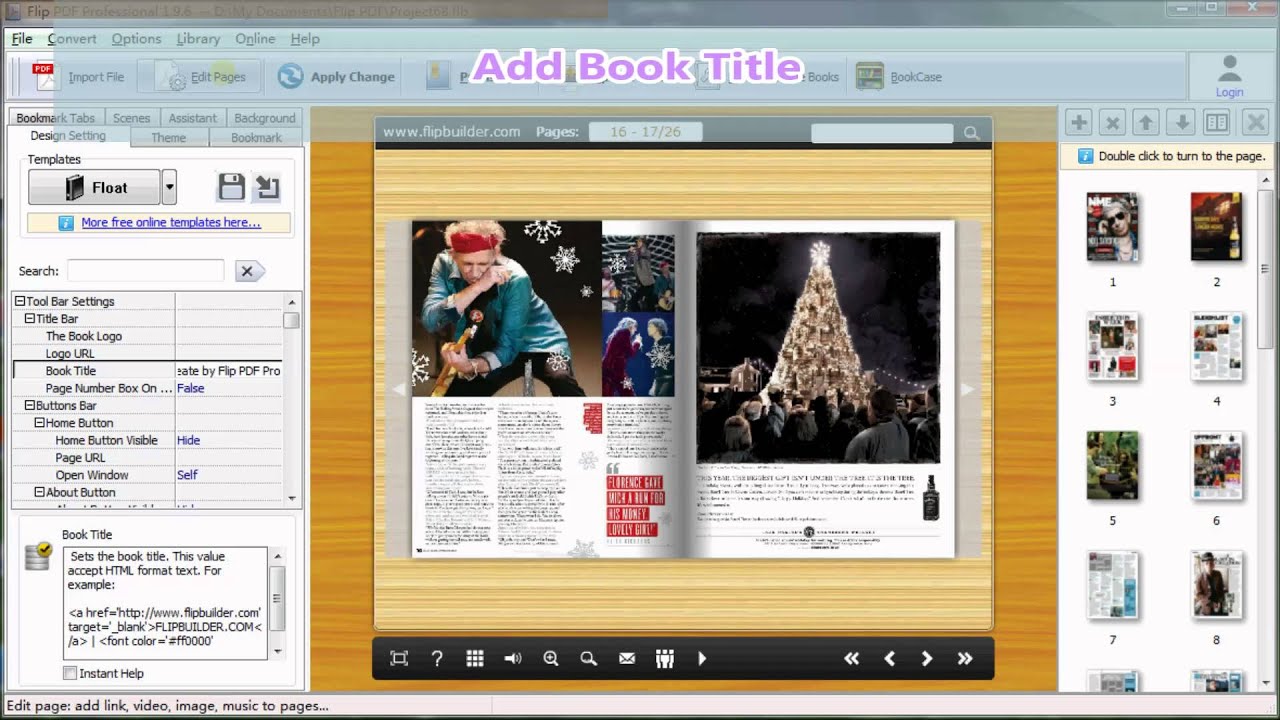Open the Library menu

point(198,39)
